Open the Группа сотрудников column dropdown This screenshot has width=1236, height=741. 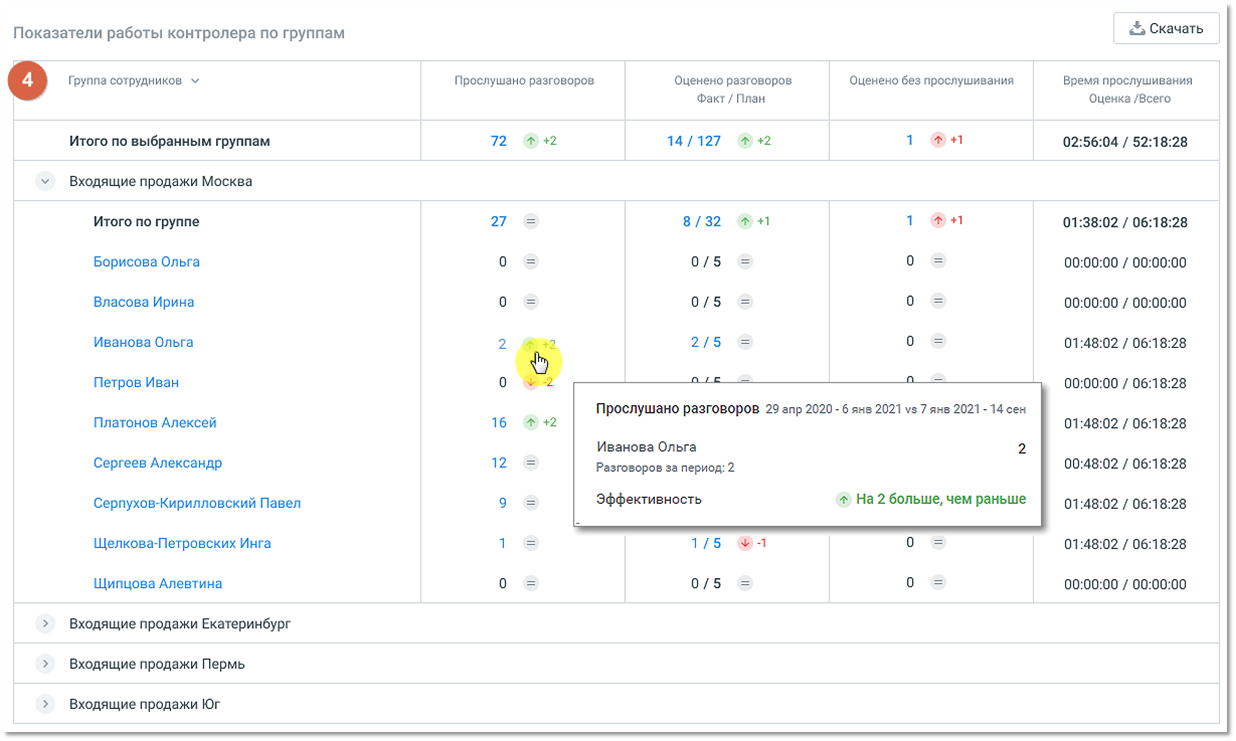[x=195, y=81]
